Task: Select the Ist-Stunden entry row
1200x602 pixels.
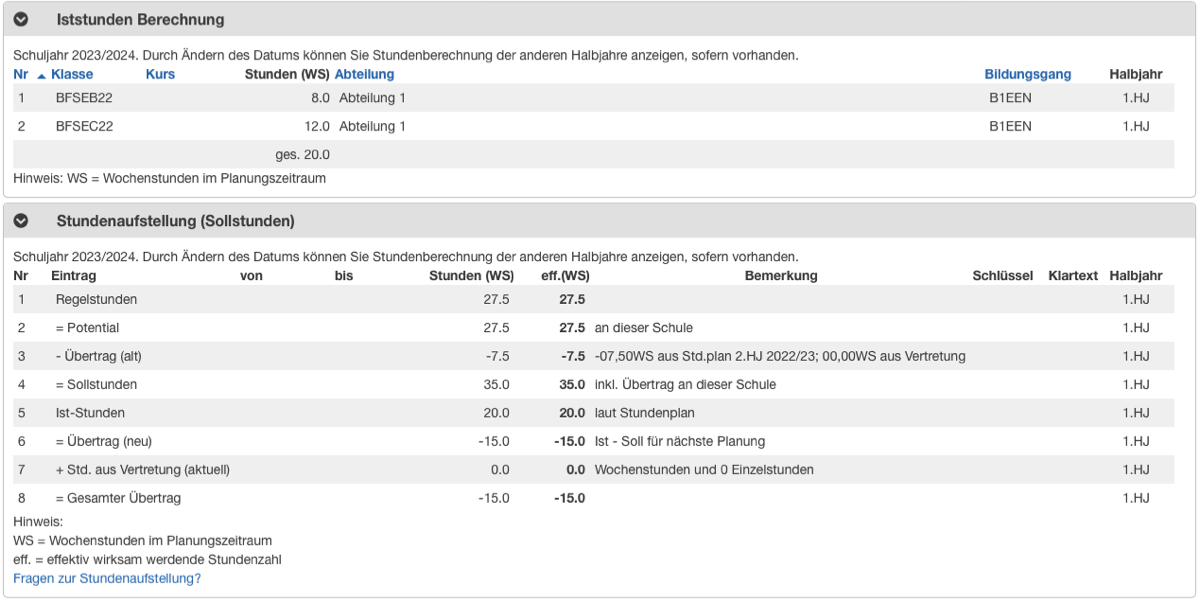Action: tap(594, 412)
